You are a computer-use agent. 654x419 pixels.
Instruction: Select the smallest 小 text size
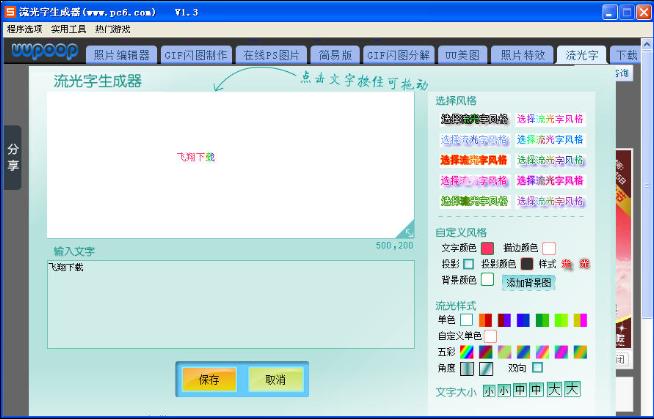[489, 390]
